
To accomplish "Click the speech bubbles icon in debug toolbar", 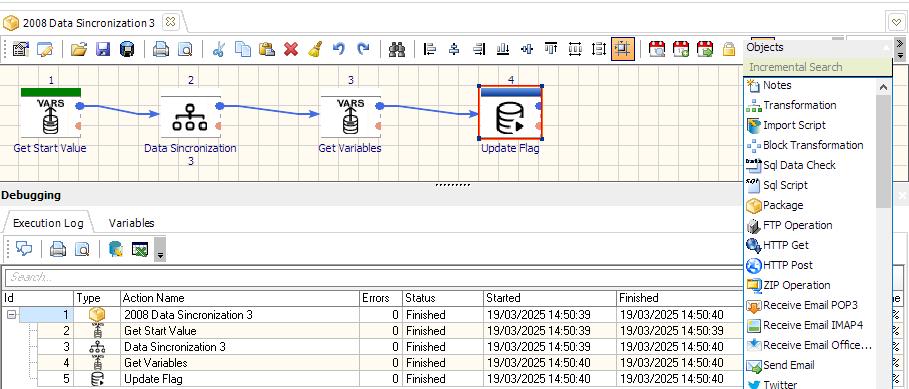I will coord(24,249).
